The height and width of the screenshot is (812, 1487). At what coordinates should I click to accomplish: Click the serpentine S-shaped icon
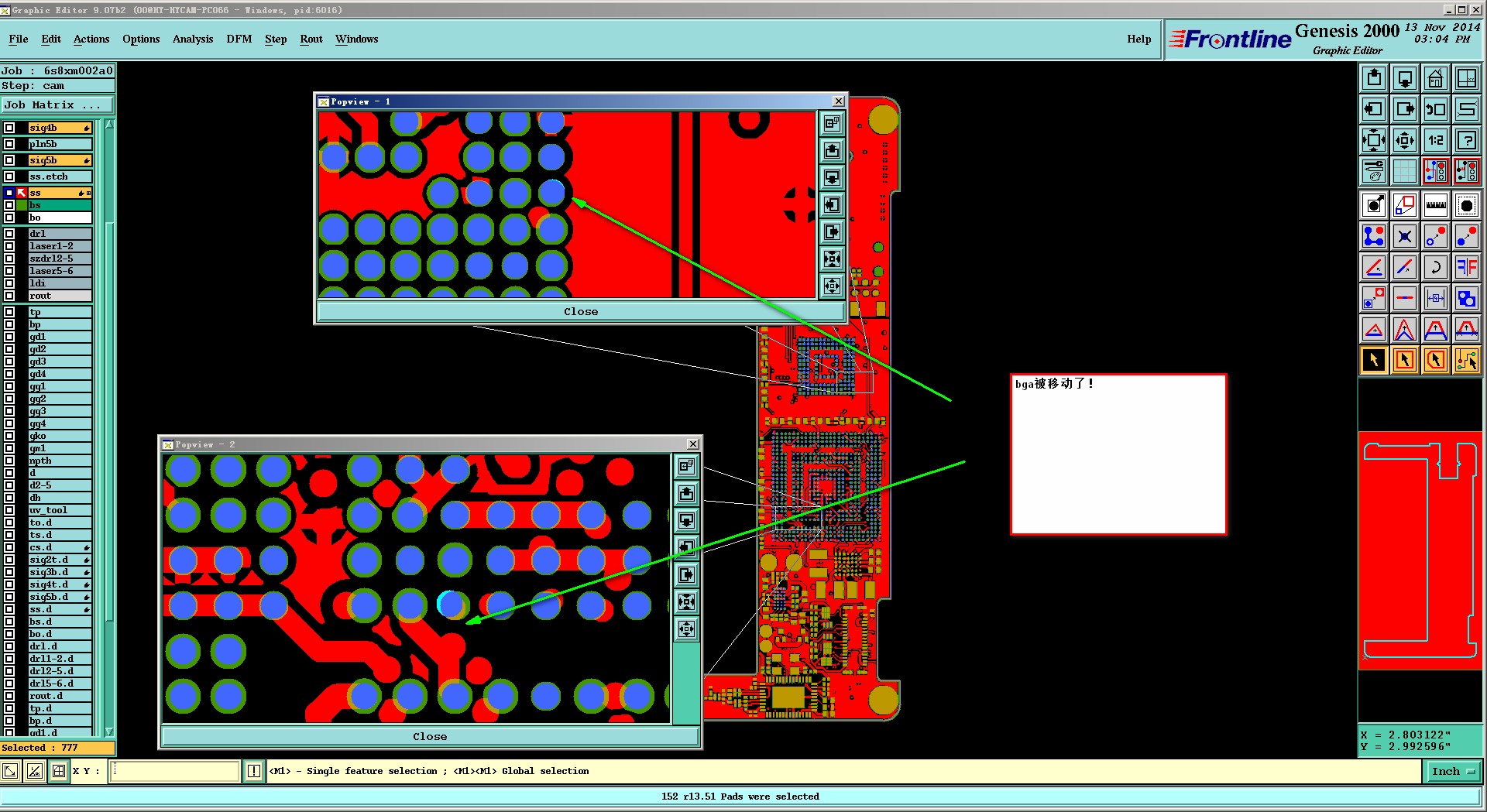tap(1467, 109)
